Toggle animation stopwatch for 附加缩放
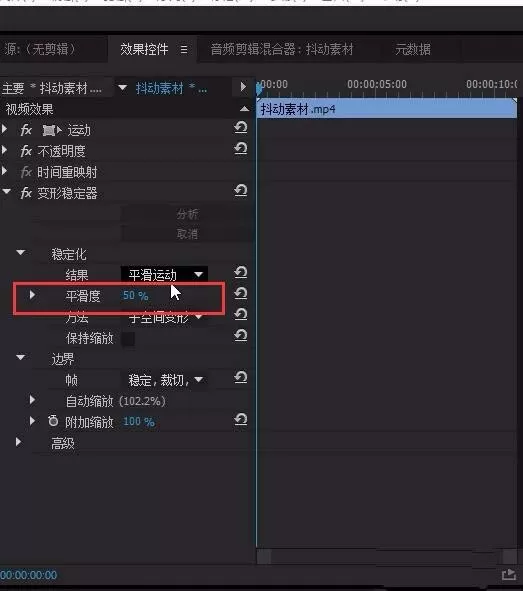The image size is (523, 591). (x=53, y=421)
